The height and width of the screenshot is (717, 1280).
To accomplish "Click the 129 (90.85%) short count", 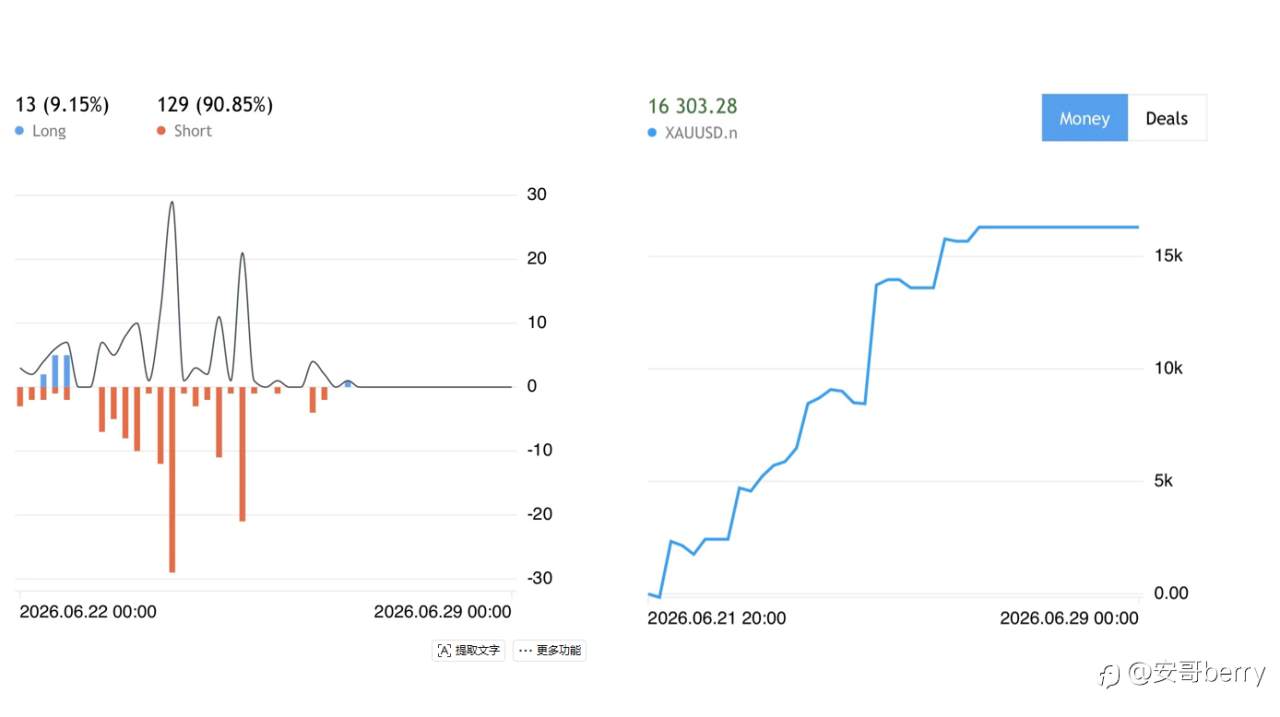I will coord(215,104).
